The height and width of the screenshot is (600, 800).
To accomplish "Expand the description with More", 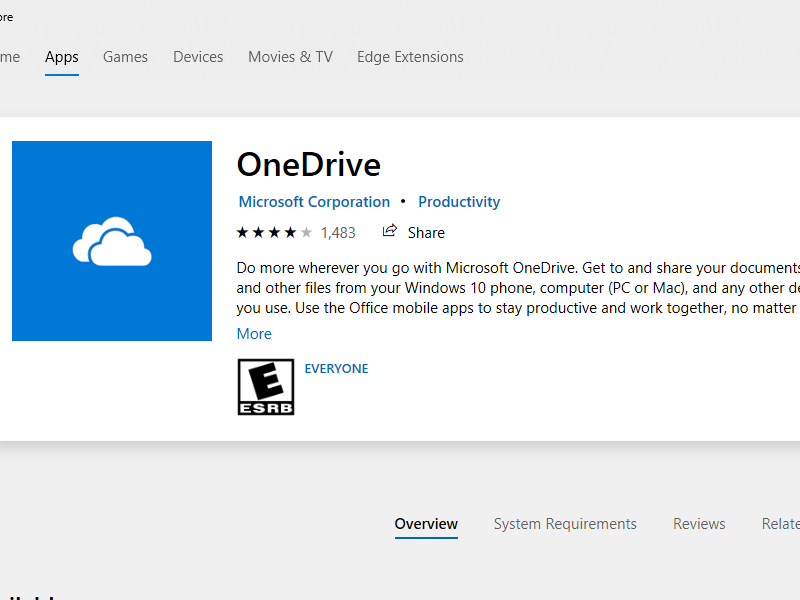I will pos(253,333).
